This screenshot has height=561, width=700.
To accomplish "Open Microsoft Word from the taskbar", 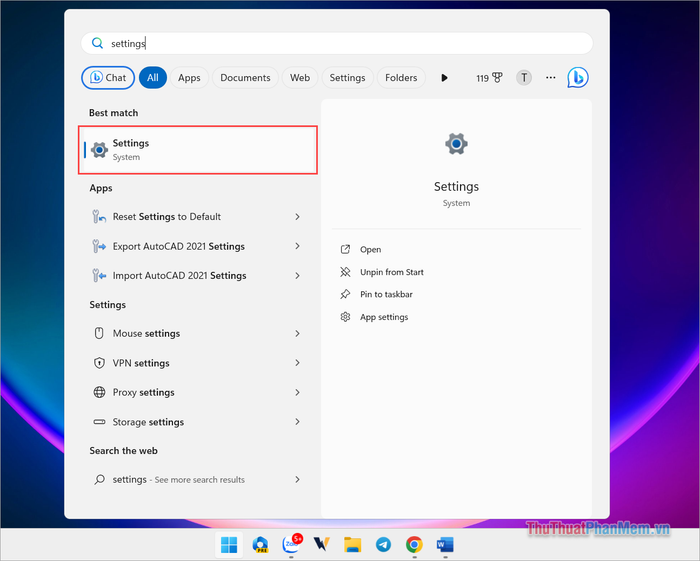I will click(445, 544).
